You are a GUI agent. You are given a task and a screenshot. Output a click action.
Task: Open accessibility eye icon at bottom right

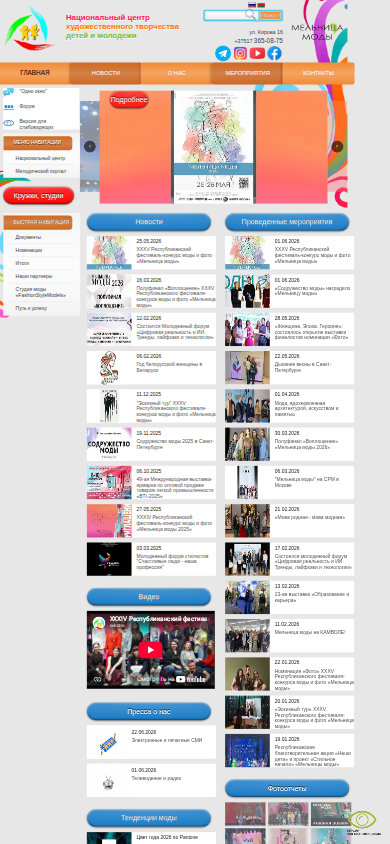pos(363,820)
